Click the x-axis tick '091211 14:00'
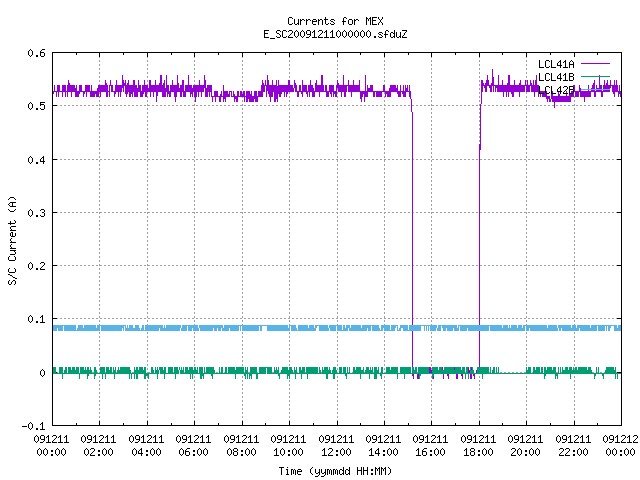This screenshot has height=480, width=640. tap(383, 446)
